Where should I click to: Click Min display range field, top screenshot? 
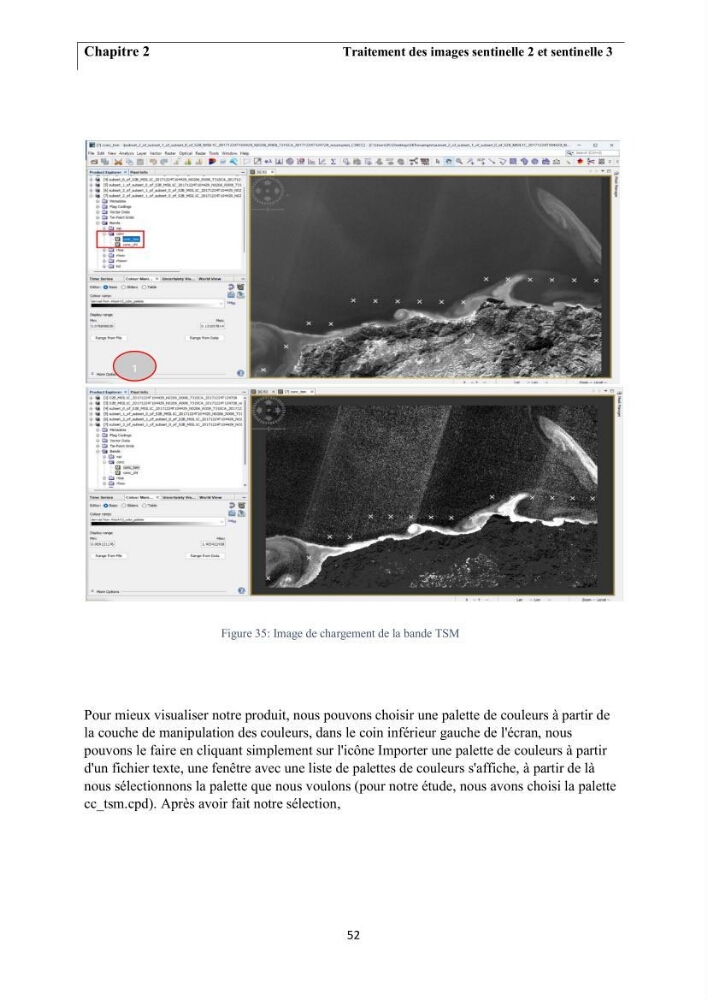(x=102, y=326)
